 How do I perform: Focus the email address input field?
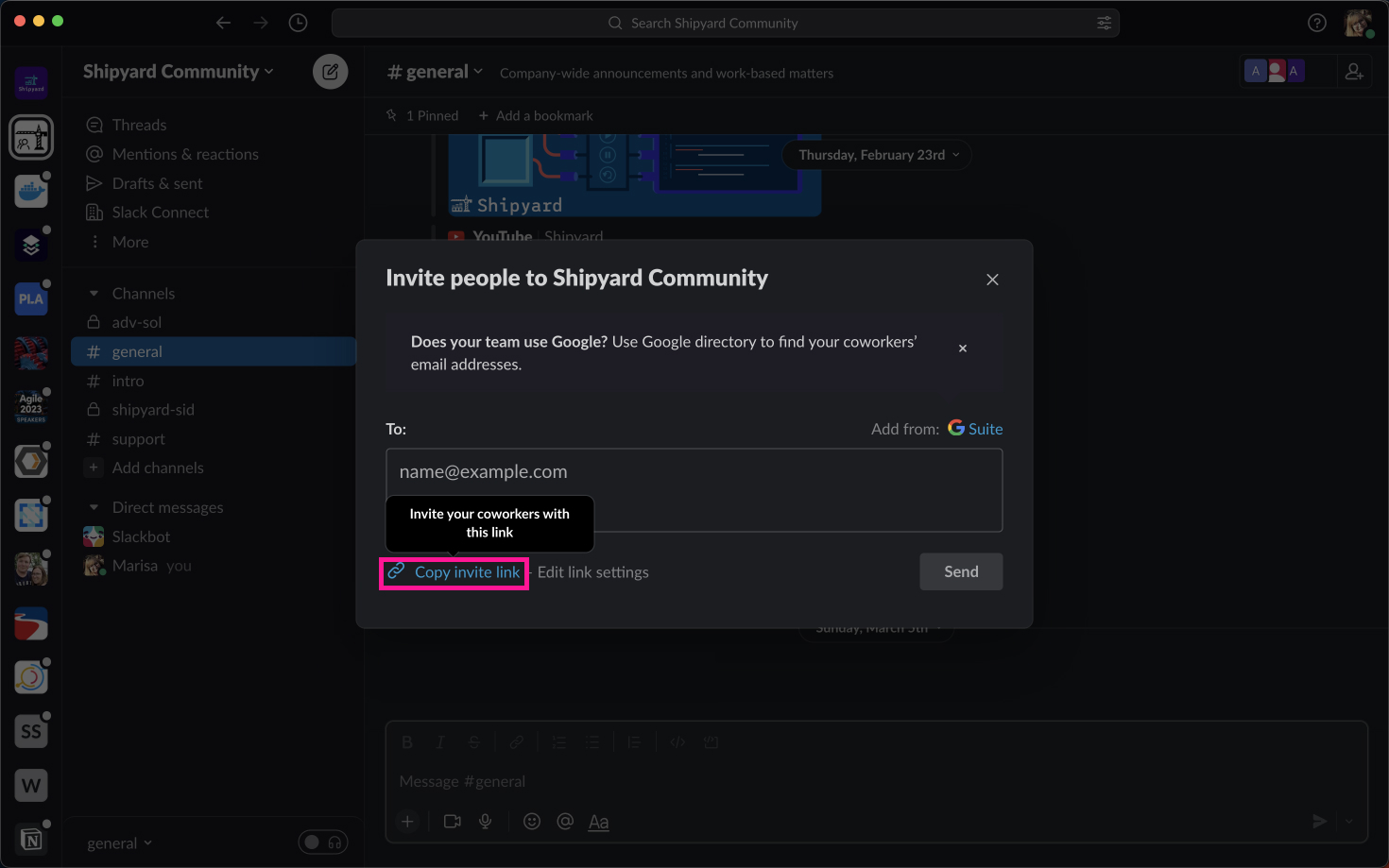pos(694,490)
